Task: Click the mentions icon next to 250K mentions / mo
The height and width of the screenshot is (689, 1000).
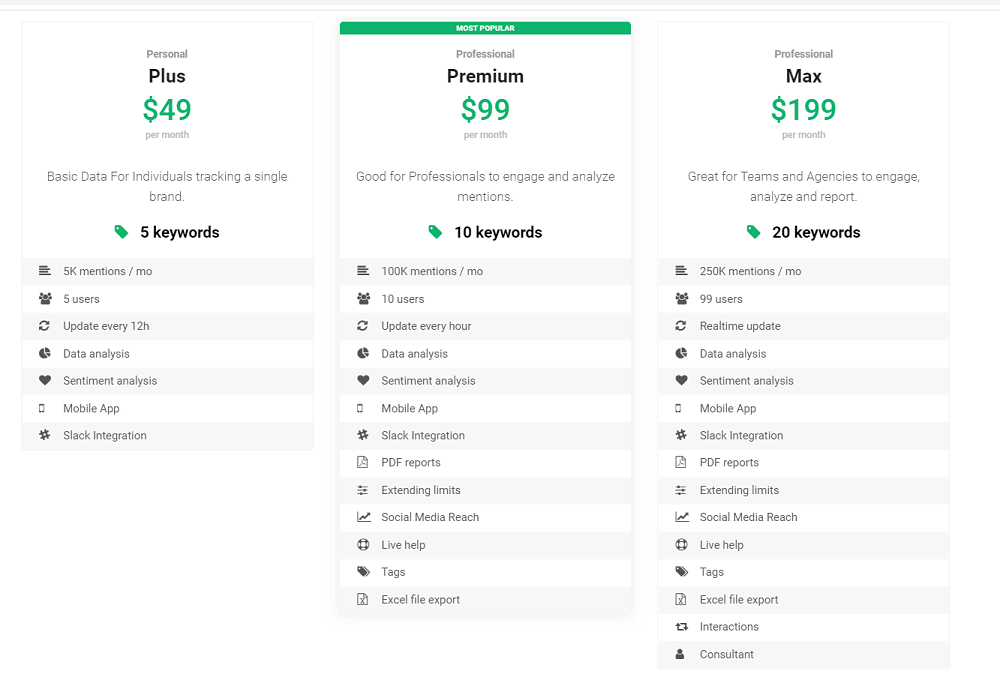Action: click(681, 270)
